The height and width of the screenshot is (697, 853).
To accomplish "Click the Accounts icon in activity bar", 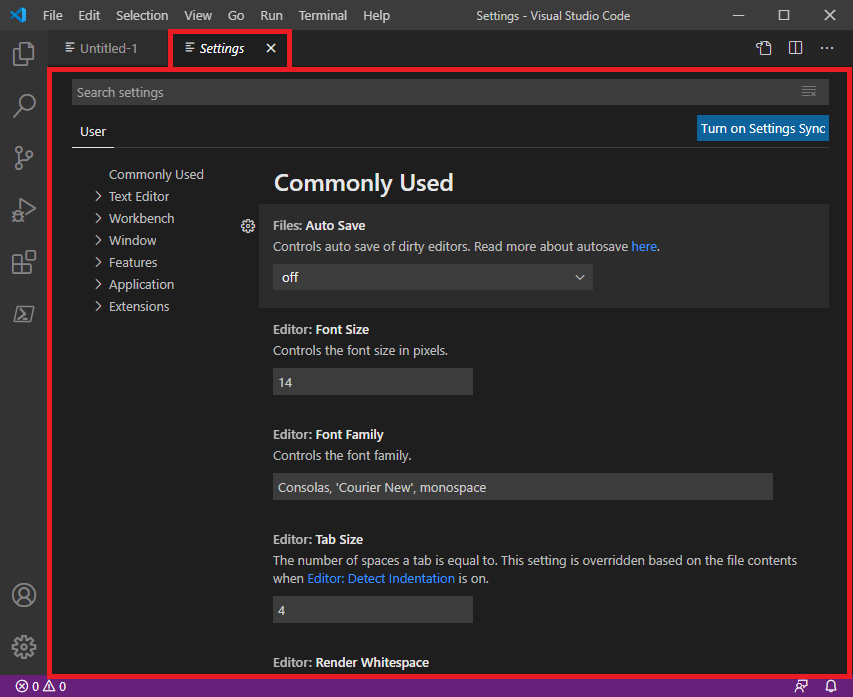I will coord(23,595).
